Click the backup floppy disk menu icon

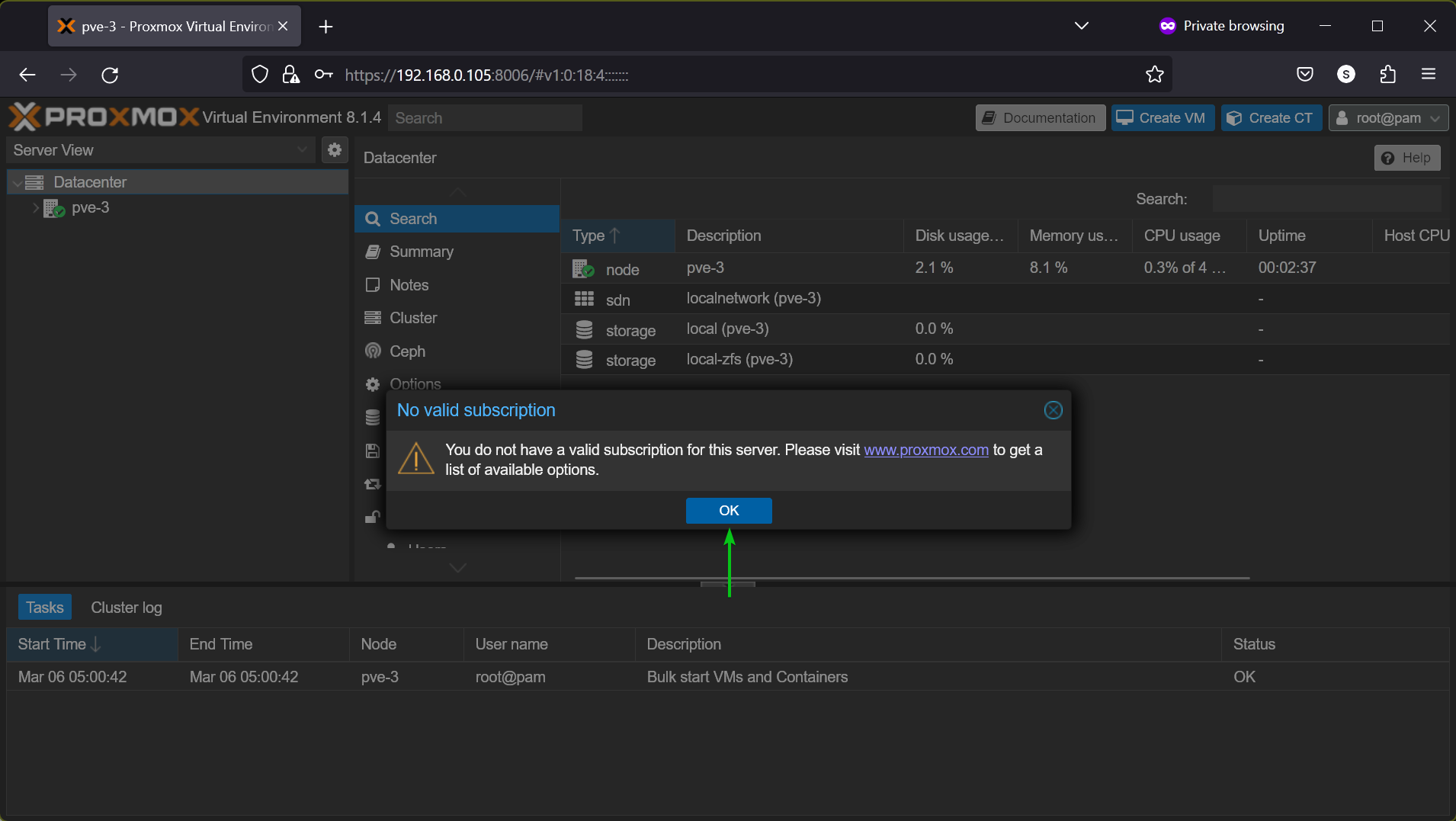point(372,451)
